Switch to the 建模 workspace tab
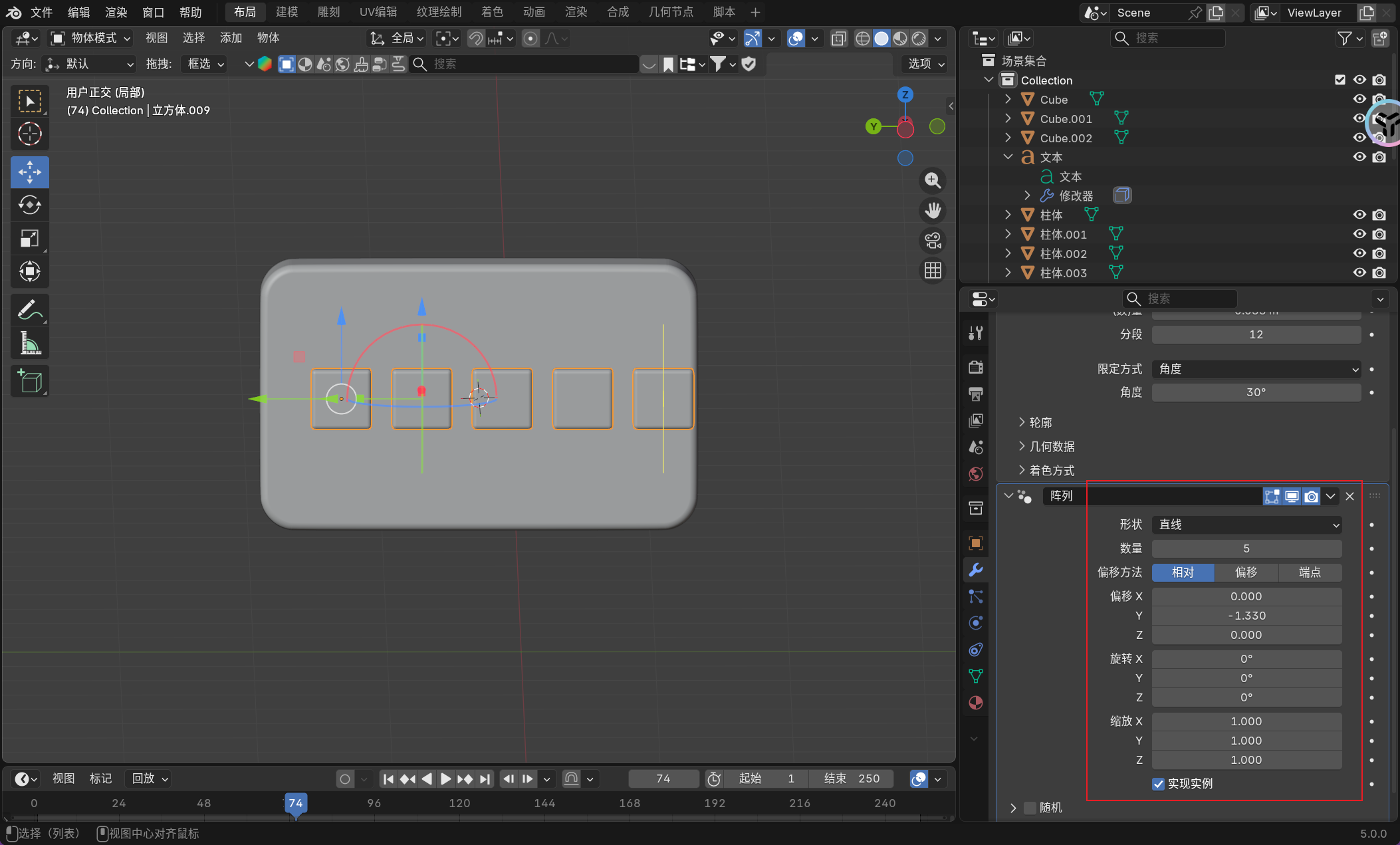The height and width of the screenshot is (845, 1400). click(287, 12)
